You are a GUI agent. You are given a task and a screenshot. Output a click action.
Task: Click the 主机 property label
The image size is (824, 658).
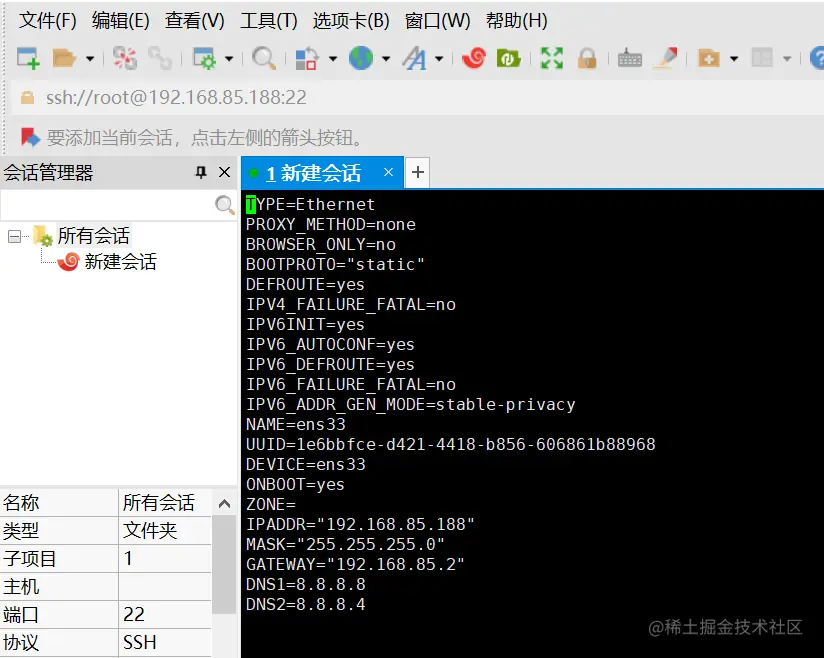click(x=21, y=587)
